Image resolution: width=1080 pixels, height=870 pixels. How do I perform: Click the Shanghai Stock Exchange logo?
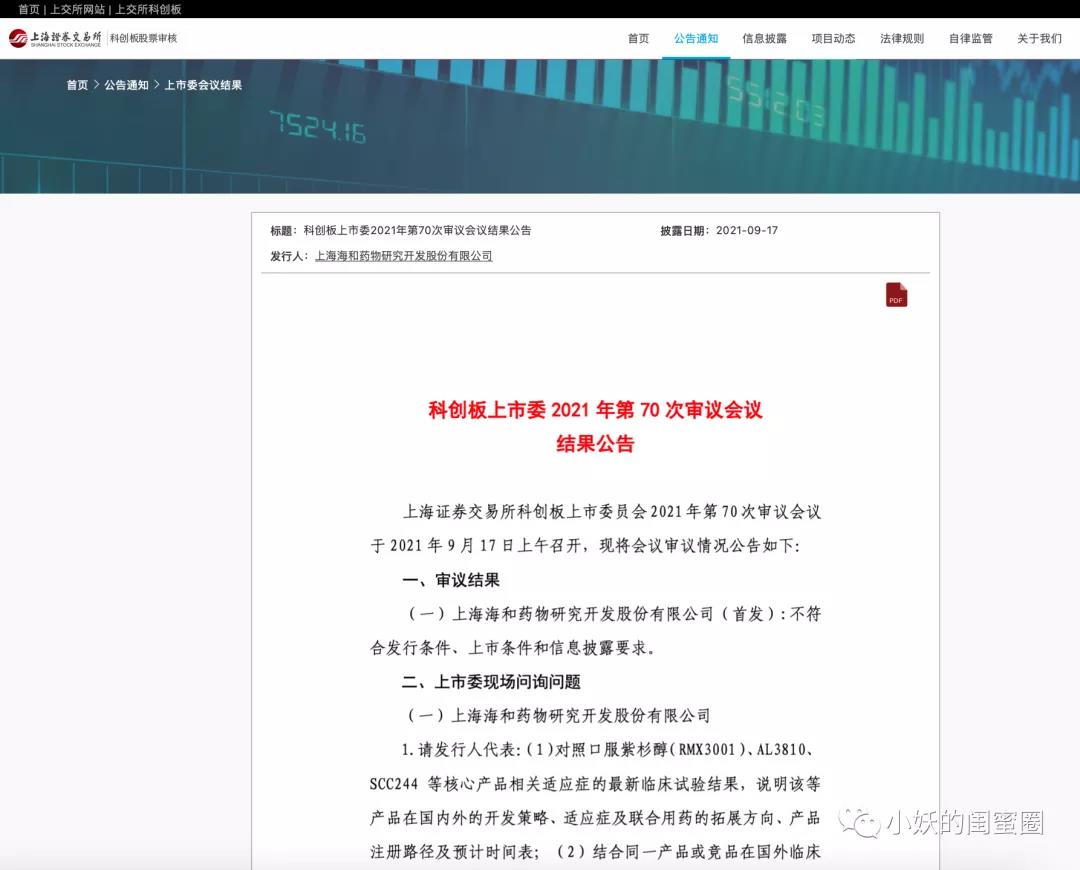[x=55, y=39]
